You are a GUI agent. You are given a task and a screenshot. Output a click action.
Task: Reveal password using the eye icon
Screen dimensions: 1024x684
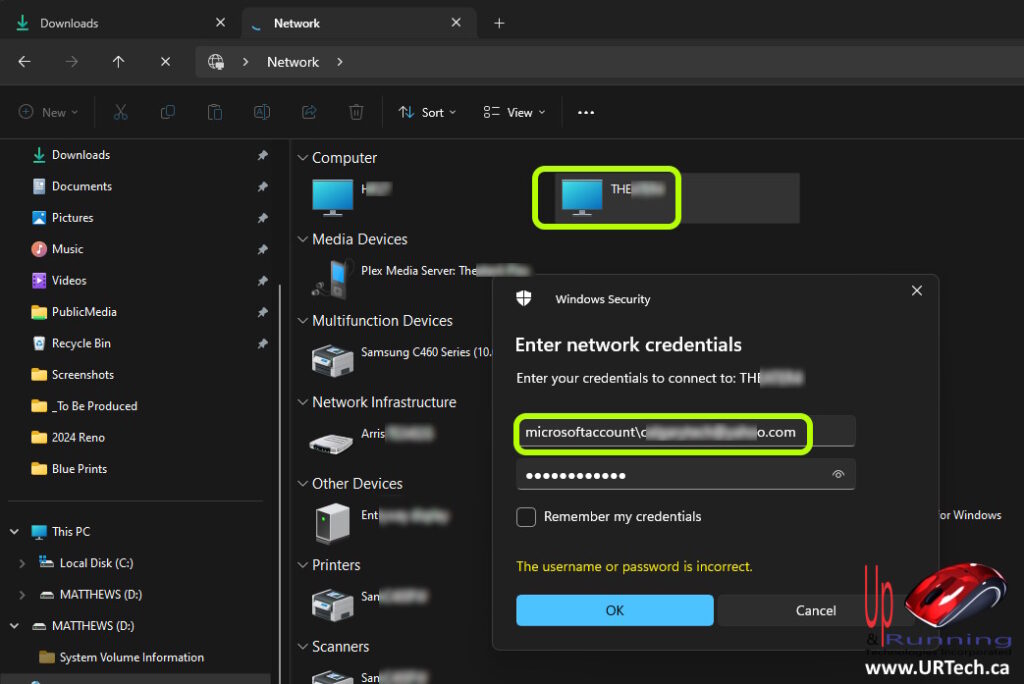[838, 475]
